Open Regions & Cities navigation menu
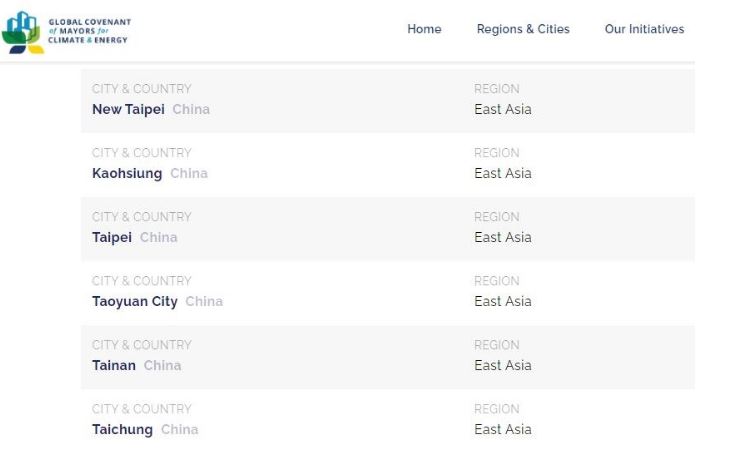The height and width of the screenshot is (471, 731). (x=523, y=29)
